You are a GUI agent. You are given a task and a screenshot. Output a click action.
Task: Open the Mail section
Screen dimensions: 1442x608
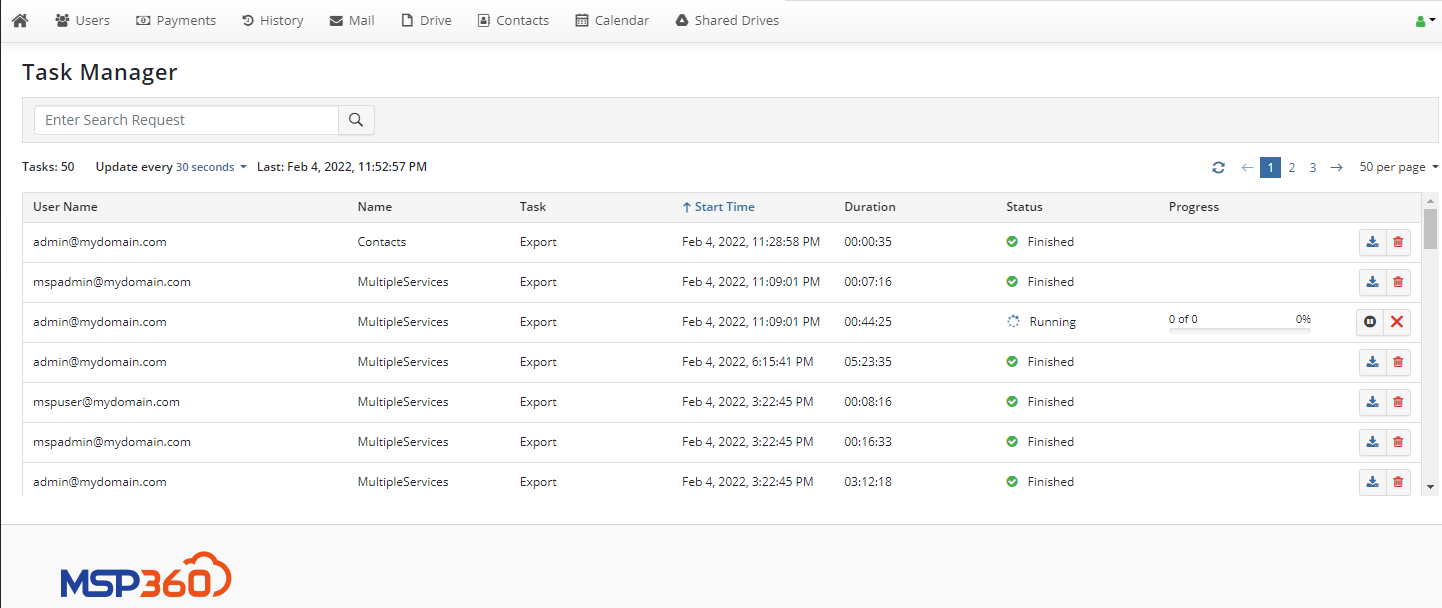(x=352, y=20)
